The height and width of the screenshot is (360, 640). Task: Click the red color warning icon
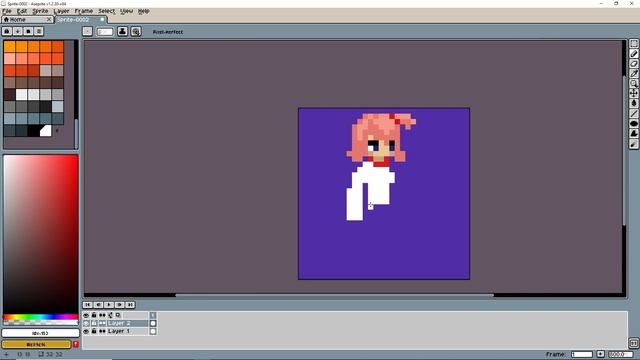click(76, 344)
